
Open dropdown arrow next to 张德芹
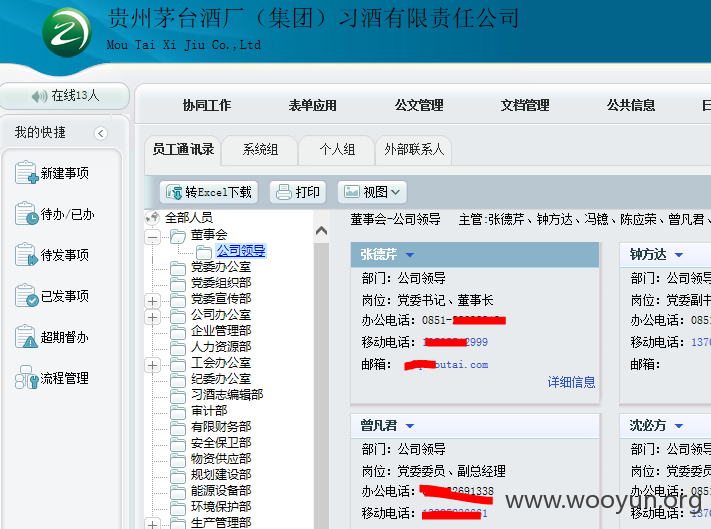[x=409, y=255]
